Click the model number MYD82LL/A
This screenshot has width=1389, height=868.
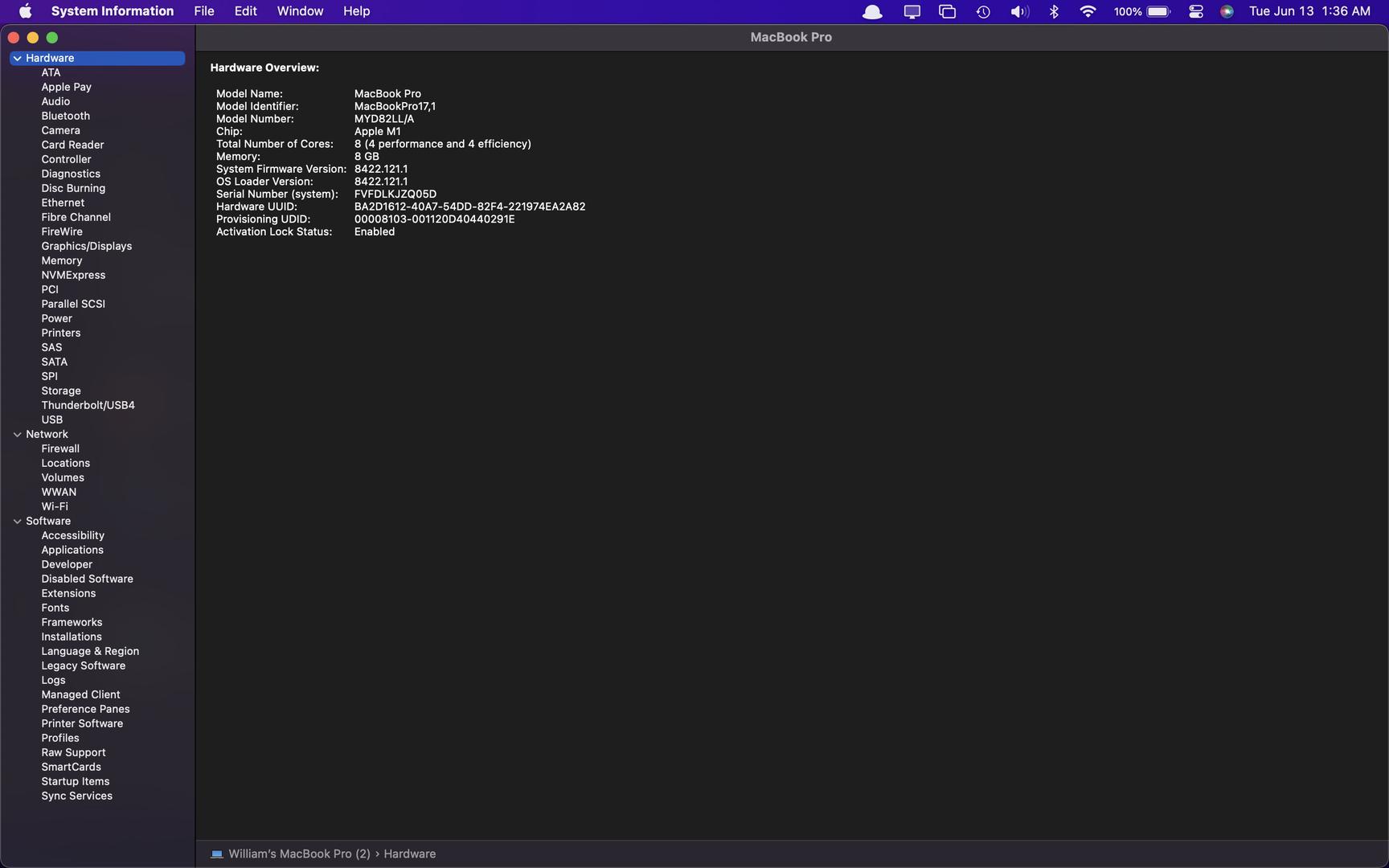pos(384,119)
